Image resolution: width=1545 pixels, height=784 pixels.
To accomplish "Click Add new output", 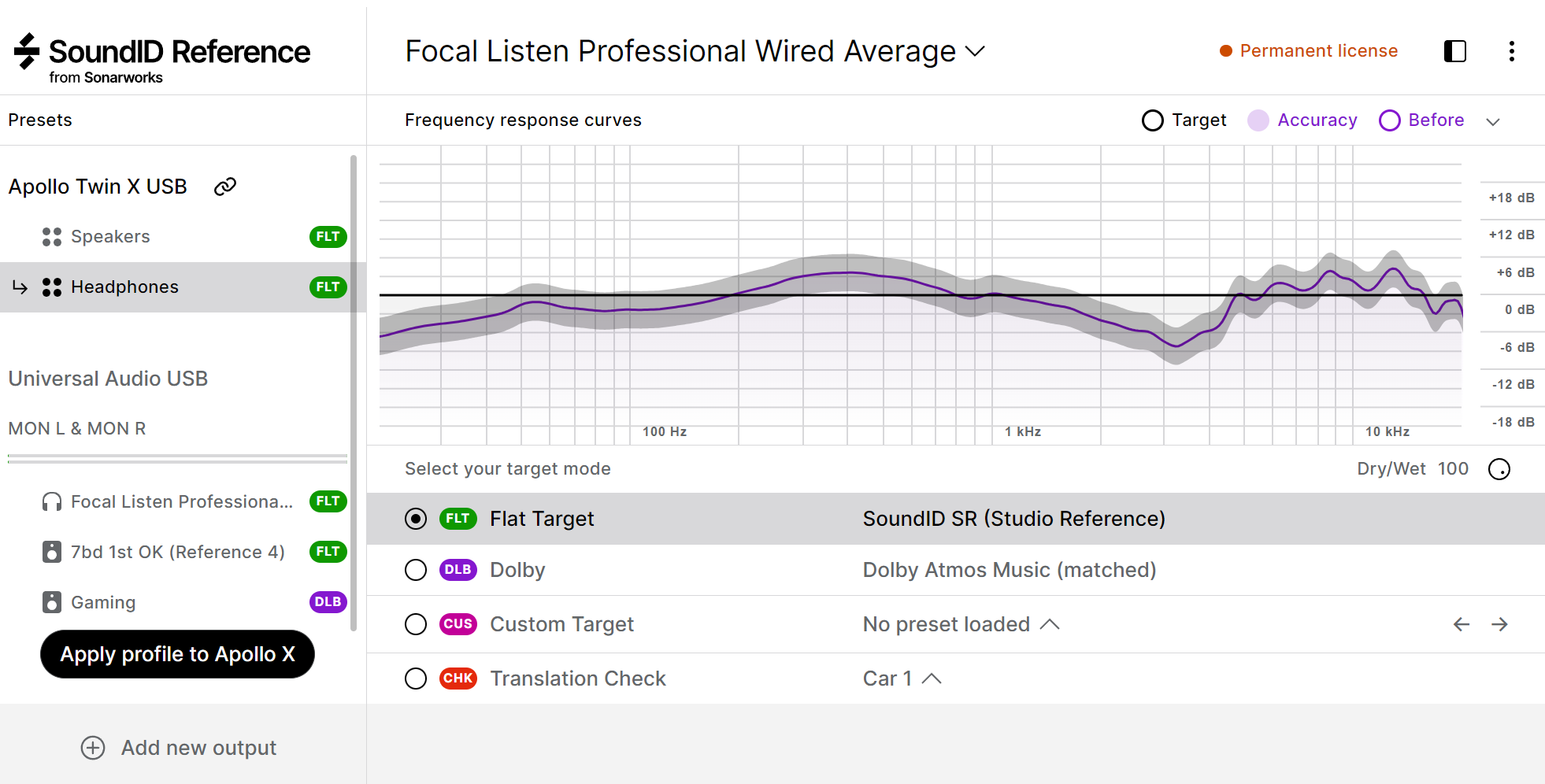I will click(x=179, y=748).
